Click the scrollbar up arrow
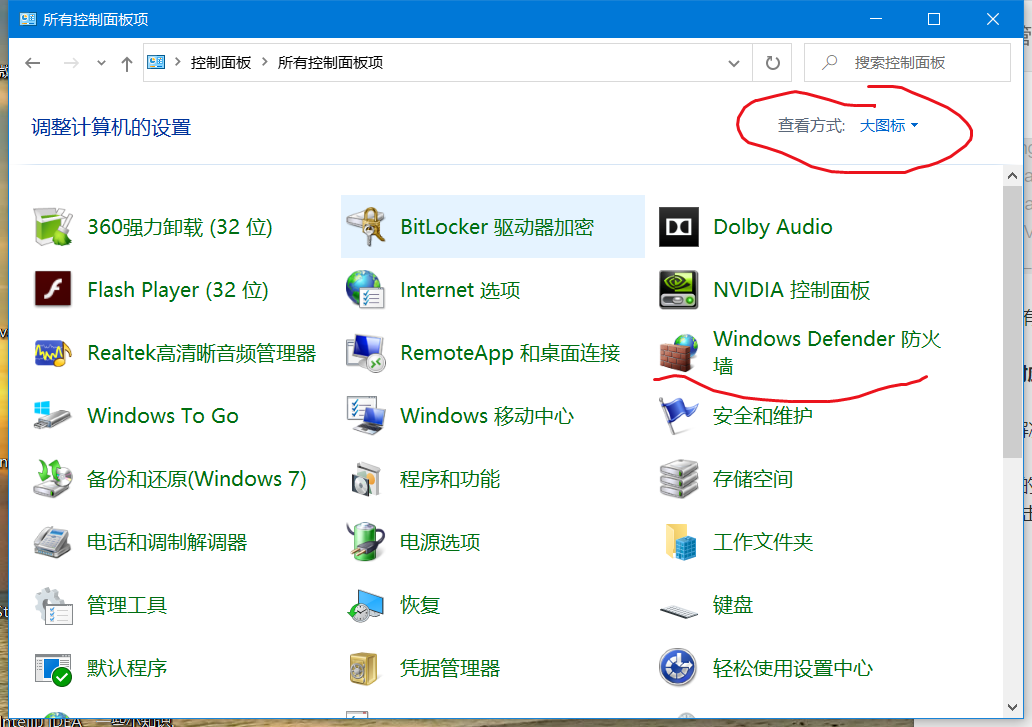Image resolution: width=1032 pixels, height=727 pixels. (x=1012, y=176)
